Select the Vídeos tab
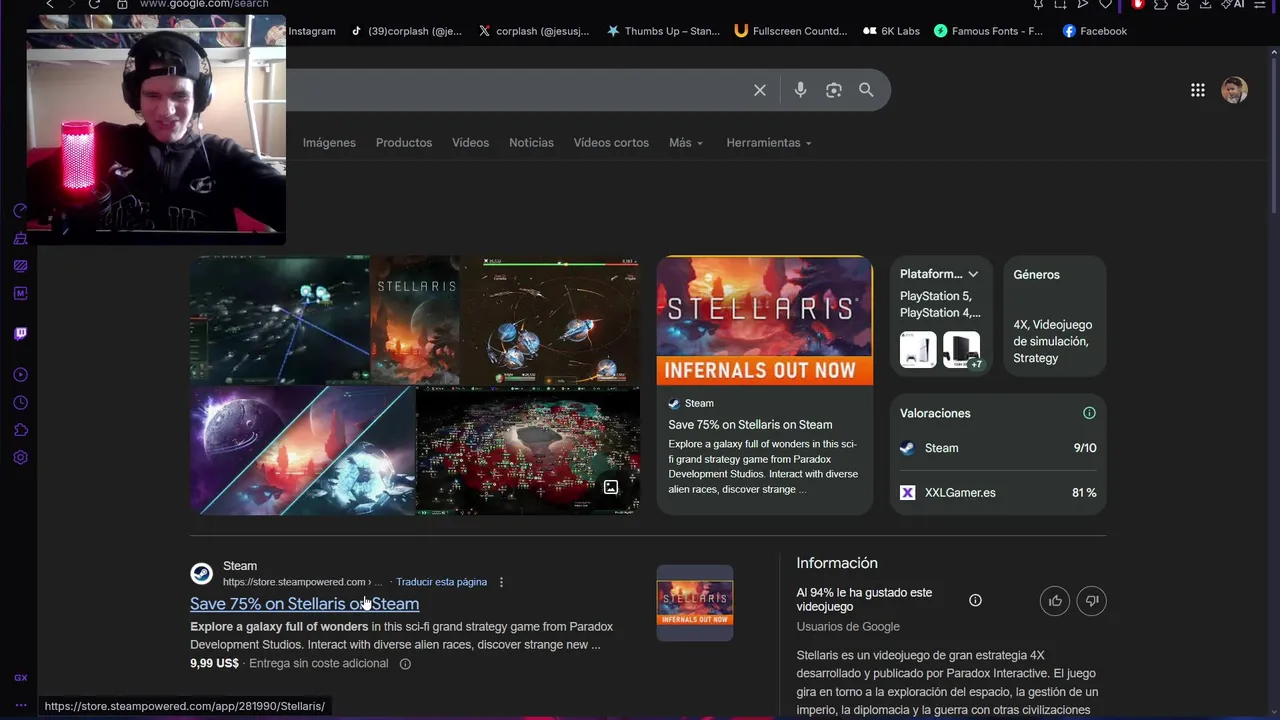1280x720 pixels. click(x=470, y=143)
